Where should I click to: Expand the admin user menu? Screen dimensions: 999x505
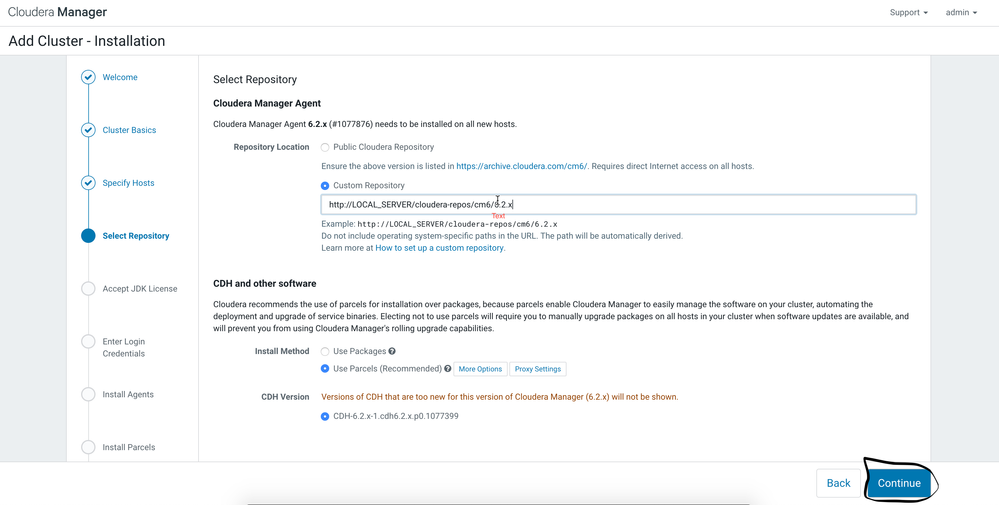[x=961, y=13]
